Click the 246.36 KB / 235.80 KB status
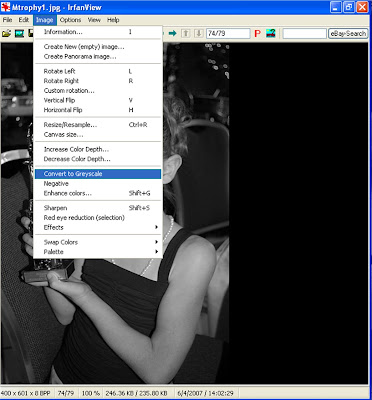 click(x=137, y=393)
